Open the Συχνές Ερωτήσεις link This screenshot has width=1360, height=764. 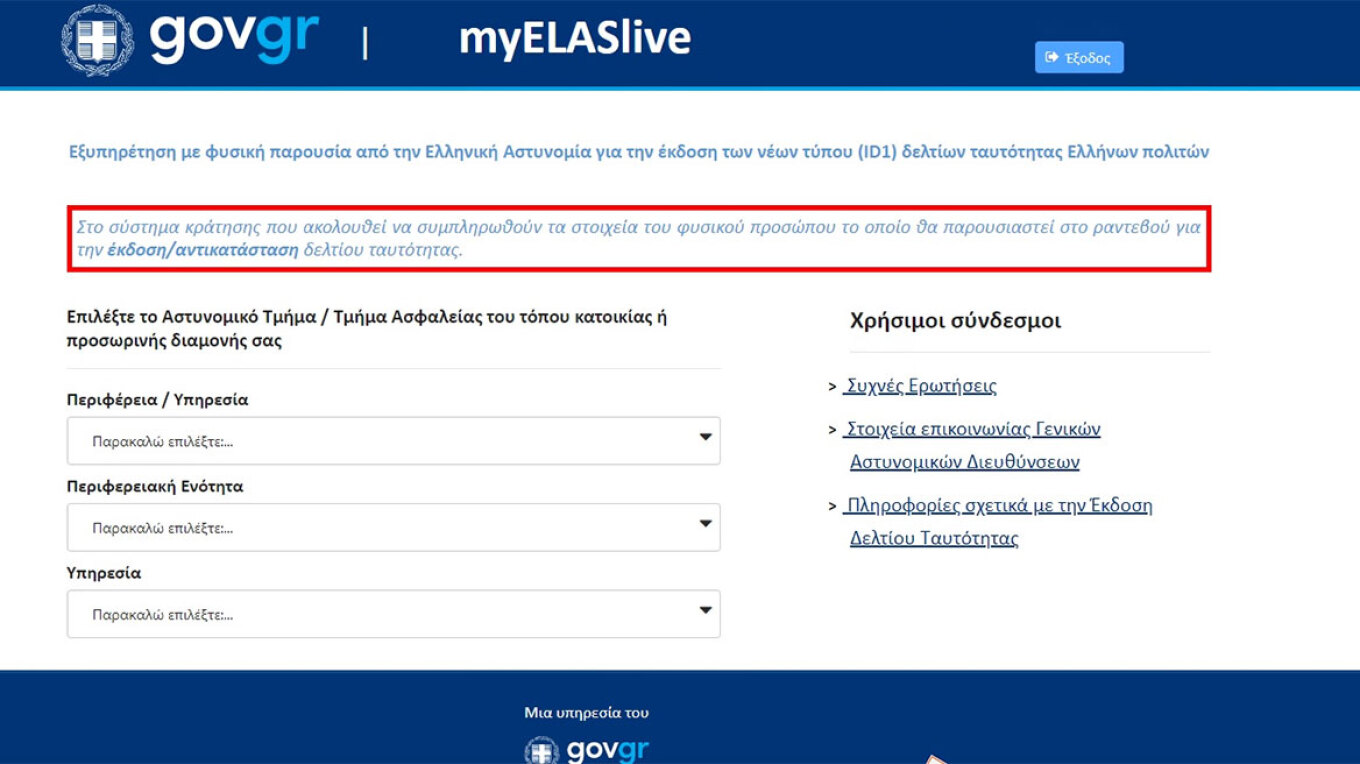click(x=920, y=386)
